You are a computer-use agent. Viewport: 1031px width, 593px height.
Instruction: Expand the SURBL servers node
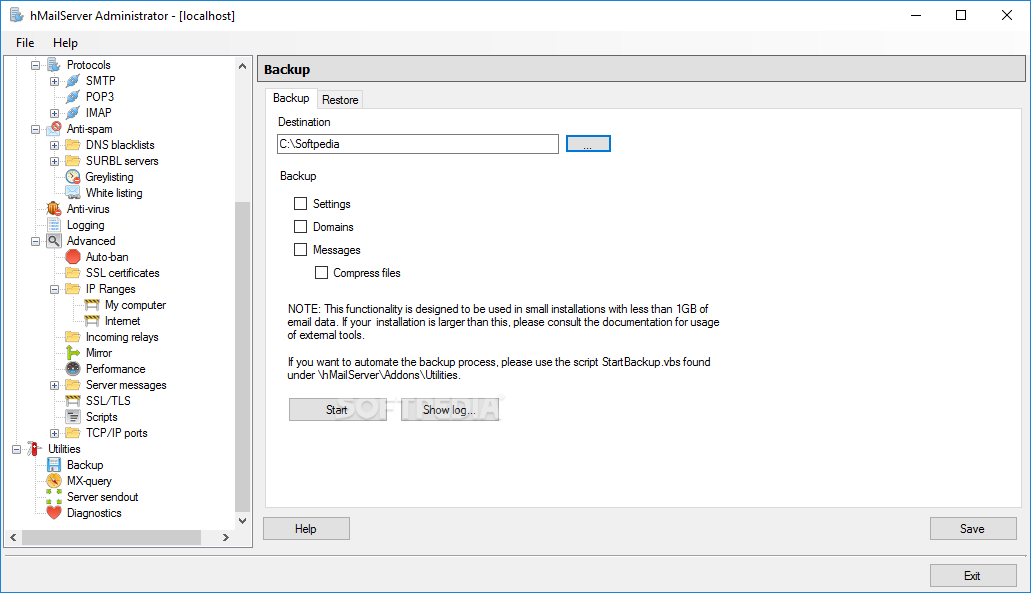click(55, 161)
